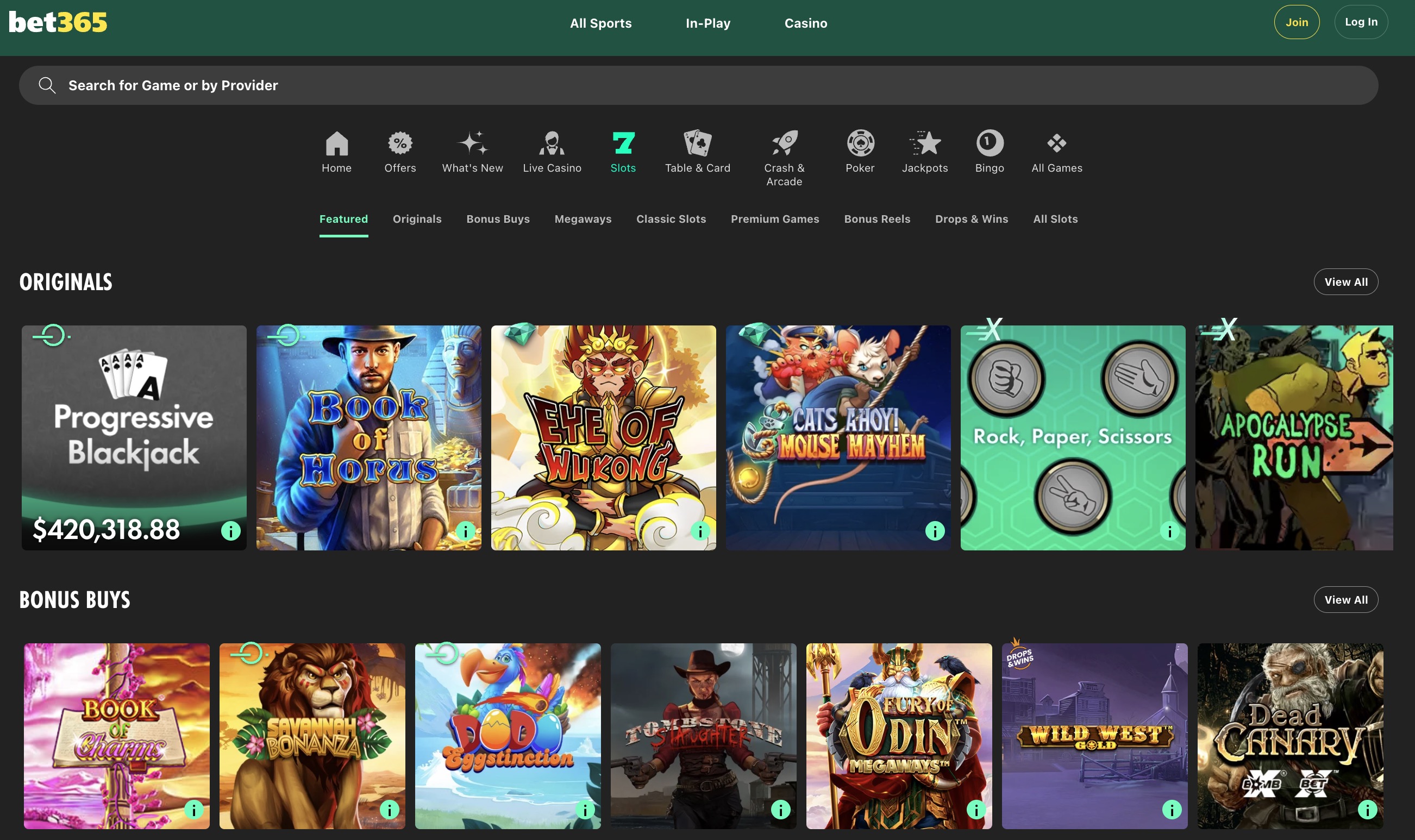Switch to the All Slots tab
Image resolution: width=1415 pixels, height=840 pixels.
coord(1056,219)
